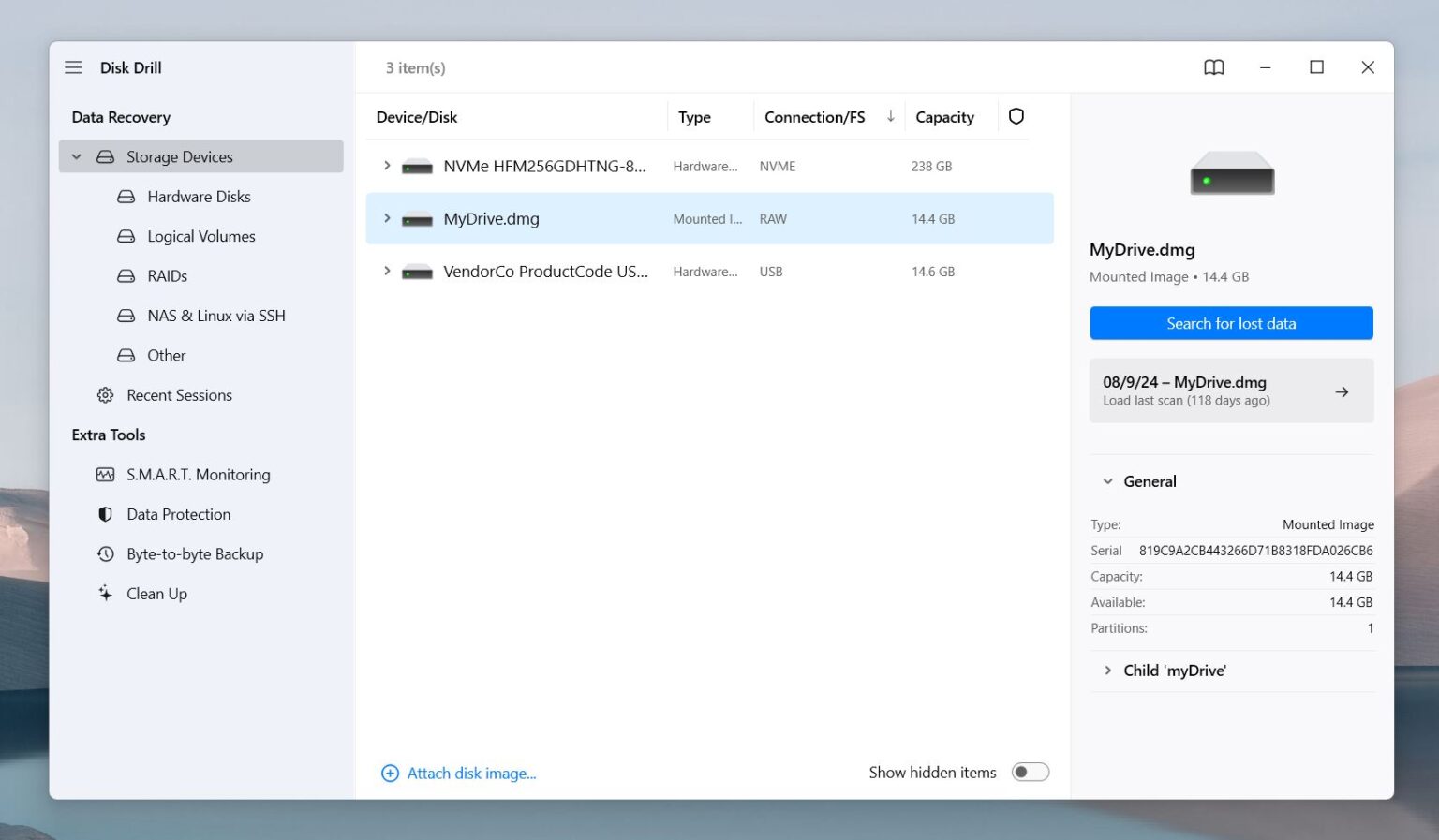Select the Data Protection shield icon
The width and height of the screenshot is (1439, 840).
(x=105, y=514)
